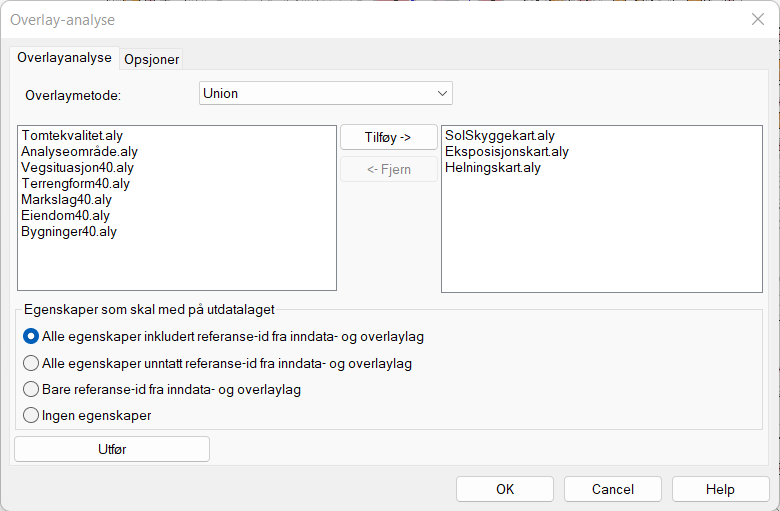Select SolSkyggekart.aly in the right list

tap(500, 135)
